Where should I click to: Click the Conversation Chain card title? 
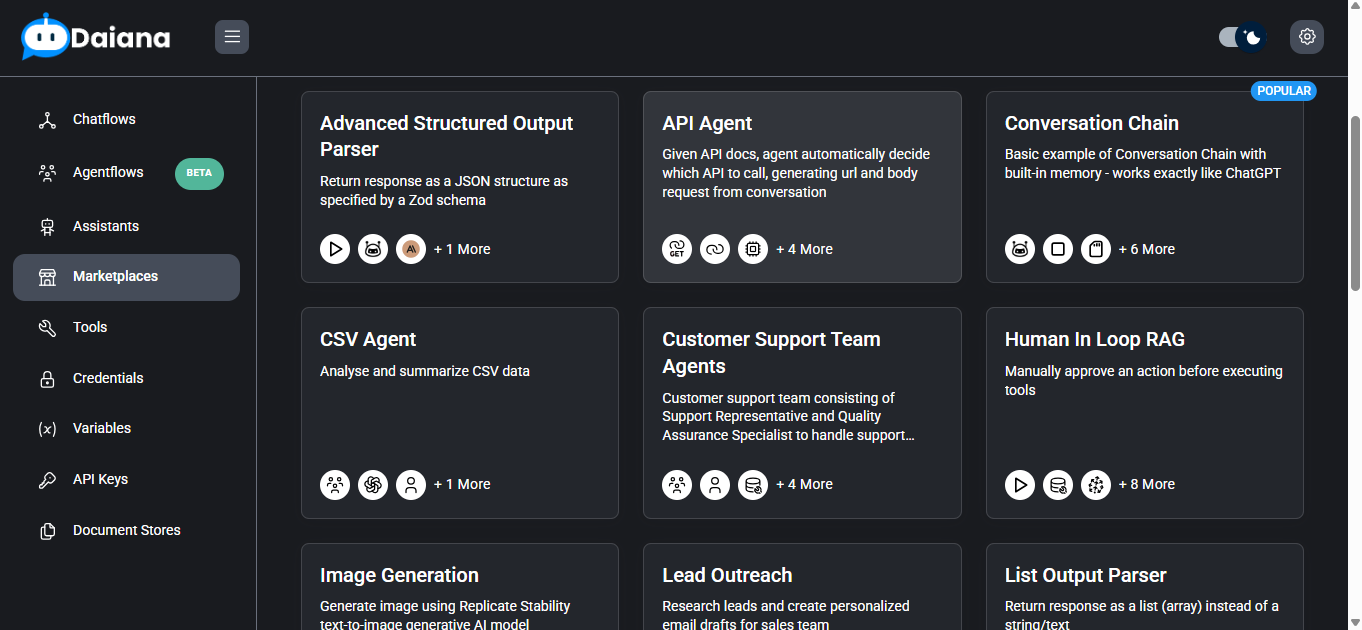pyautogui.click(x=1091, y=123)
